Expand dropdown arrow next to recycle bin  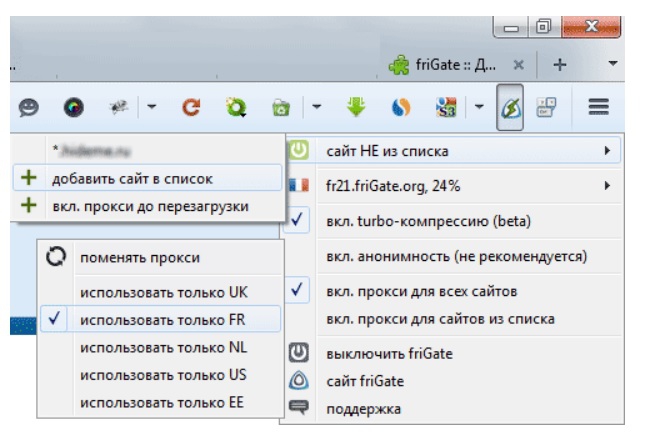317,107
